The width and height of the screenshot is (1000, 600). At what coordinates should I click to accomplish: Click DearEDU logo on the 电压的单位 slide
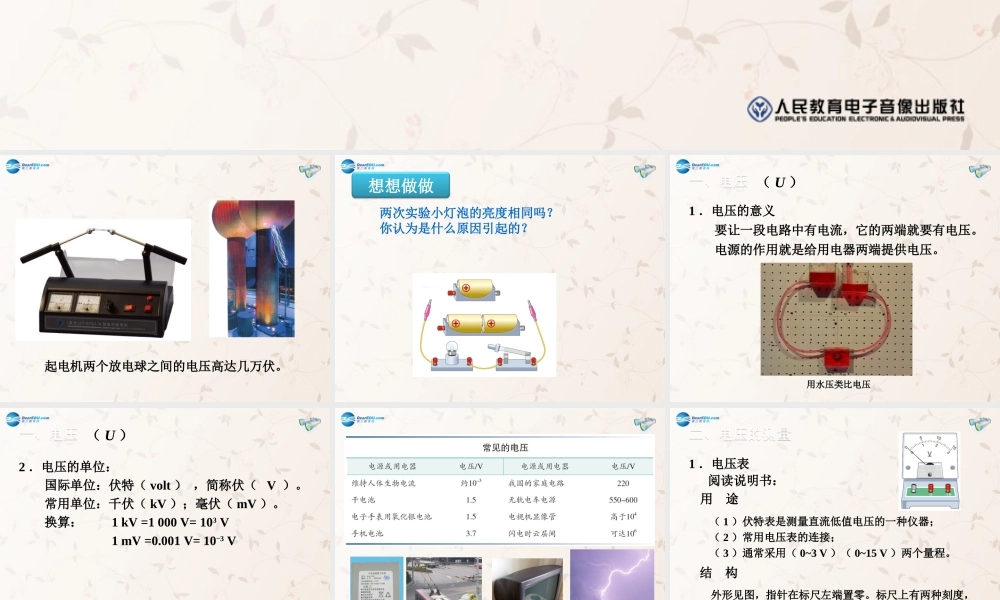[x=27, y=420]
